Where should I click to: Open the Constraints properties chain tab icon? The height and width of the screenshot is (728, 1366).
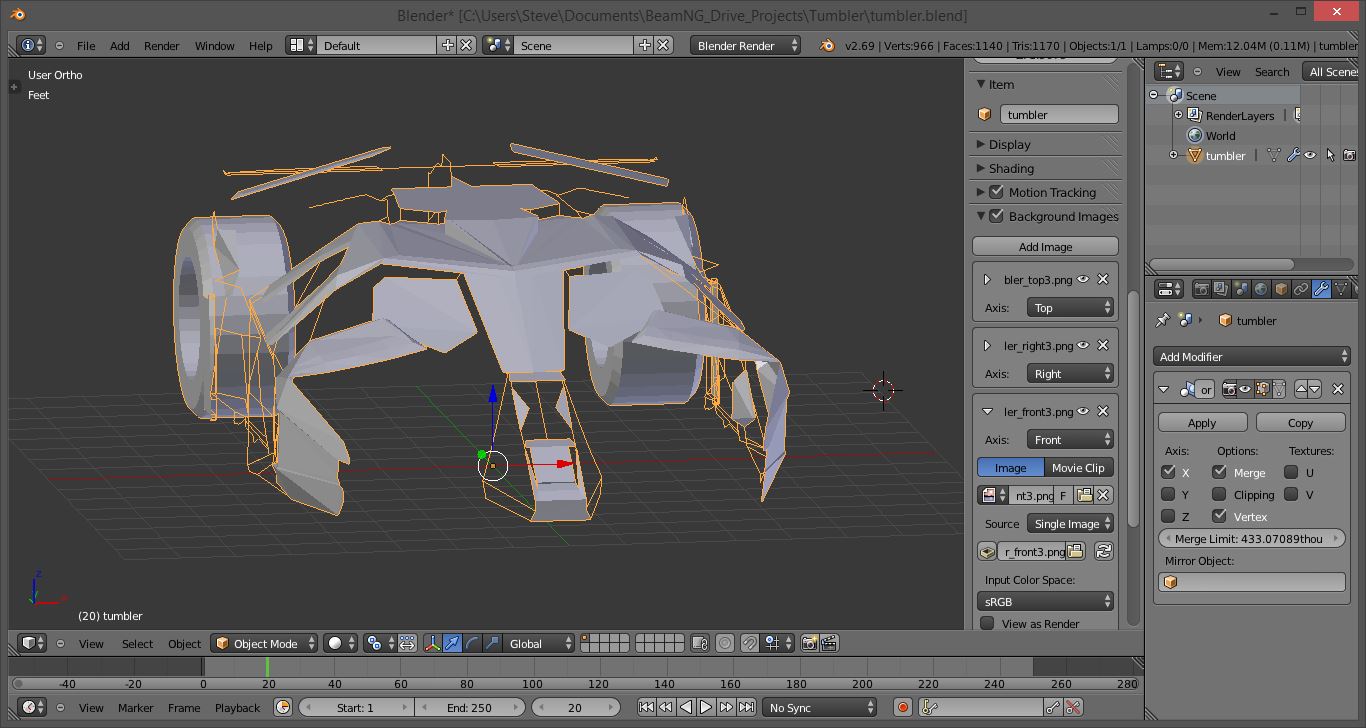1301,289
